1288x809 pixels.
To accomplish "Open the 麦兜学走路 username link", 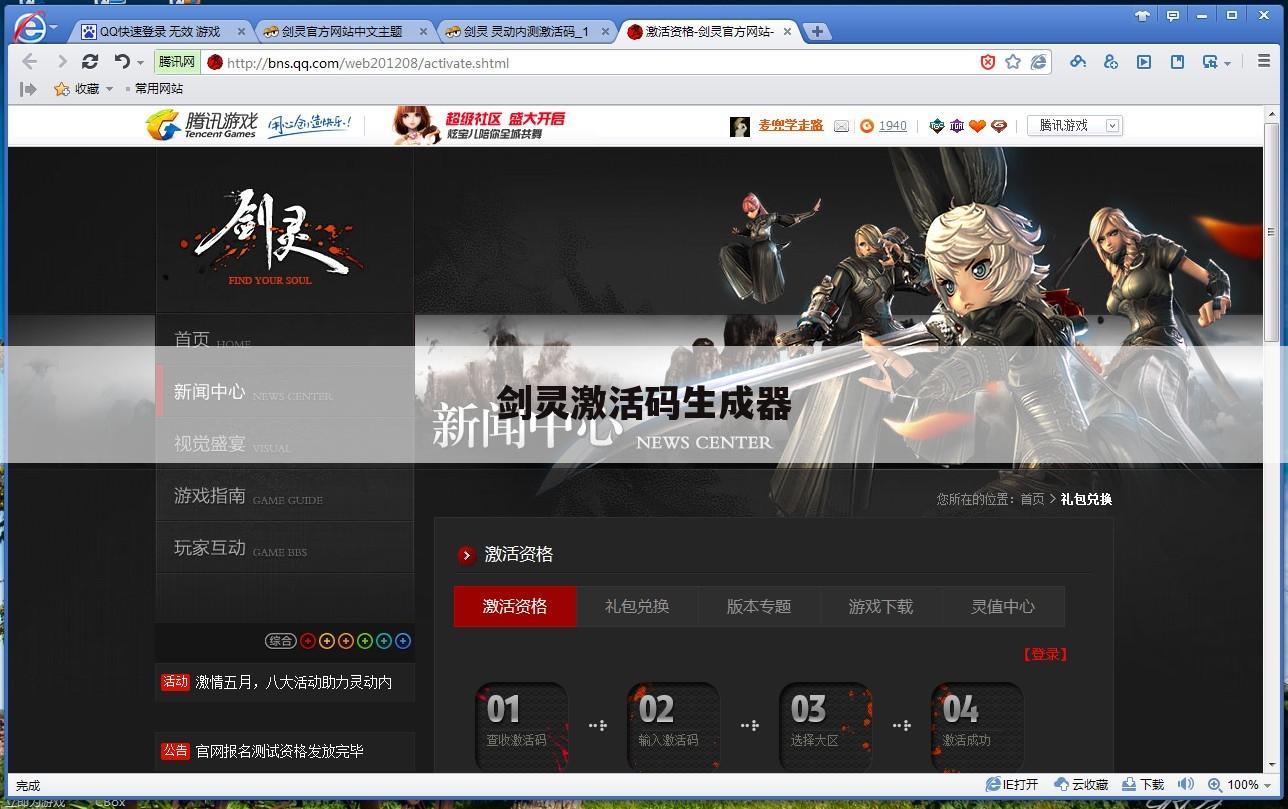I will click(790, 125).
